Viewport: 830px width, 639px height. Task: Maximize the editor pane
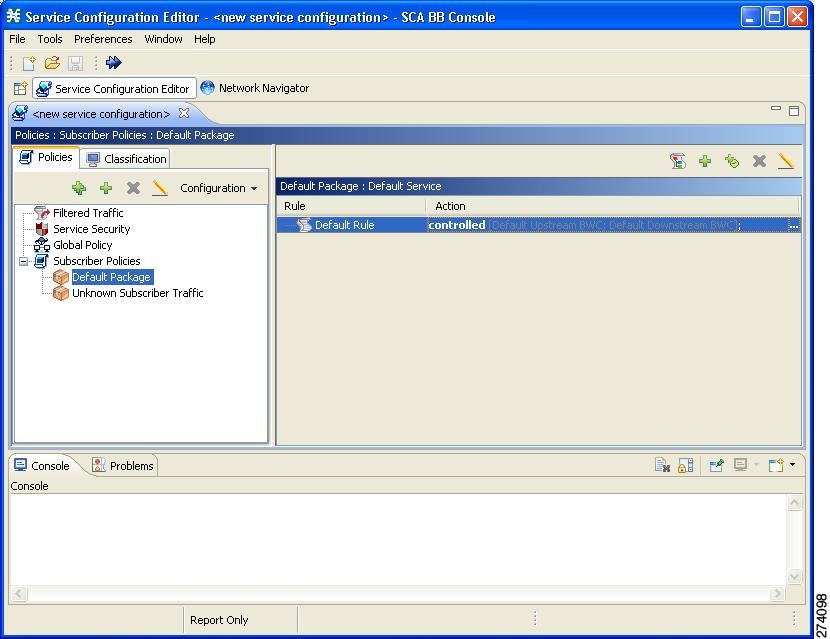[793, 111]
